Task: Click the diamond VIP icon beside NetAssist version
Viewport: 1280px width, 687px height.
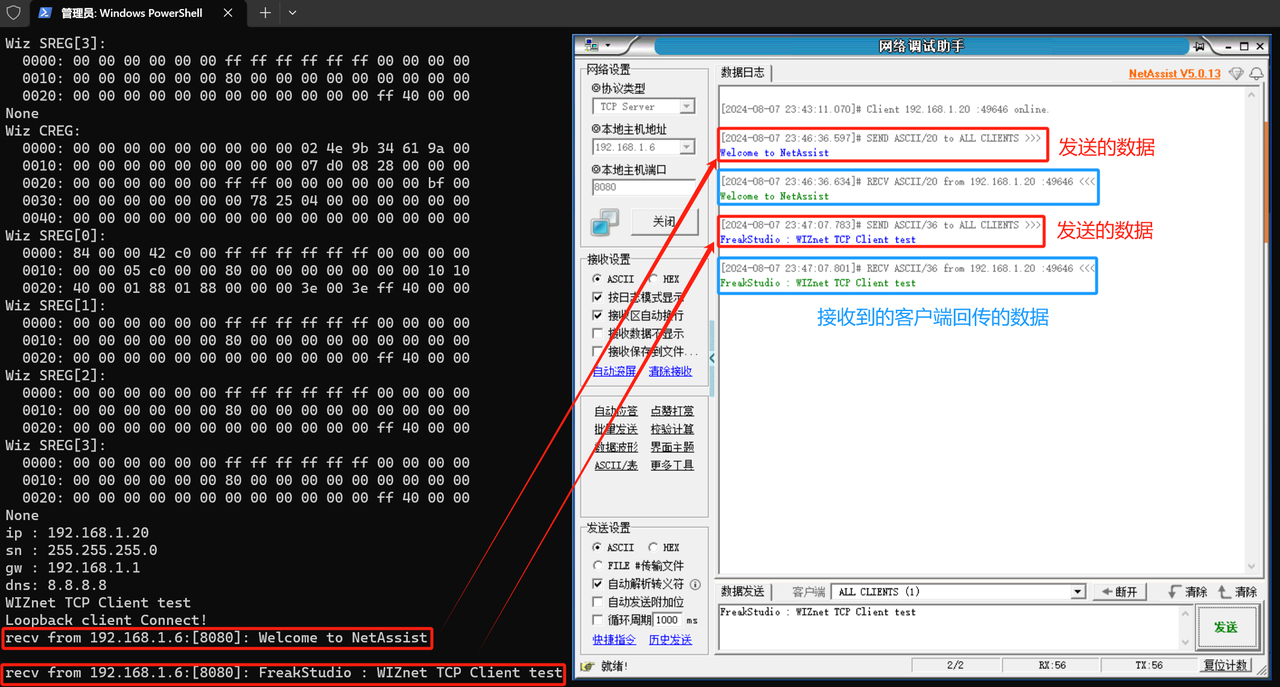Action: coord(1236,74)
